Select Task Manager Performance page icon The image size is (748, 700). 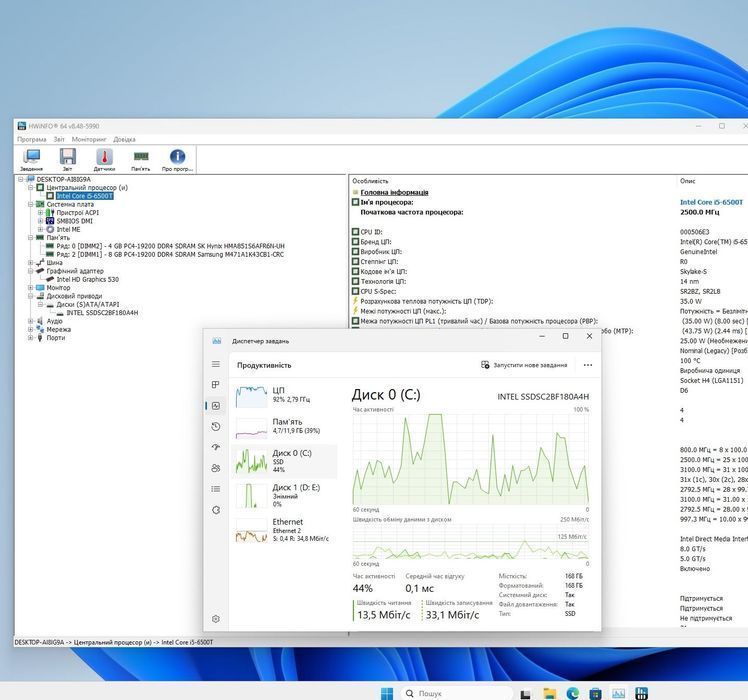coord(216,406)
